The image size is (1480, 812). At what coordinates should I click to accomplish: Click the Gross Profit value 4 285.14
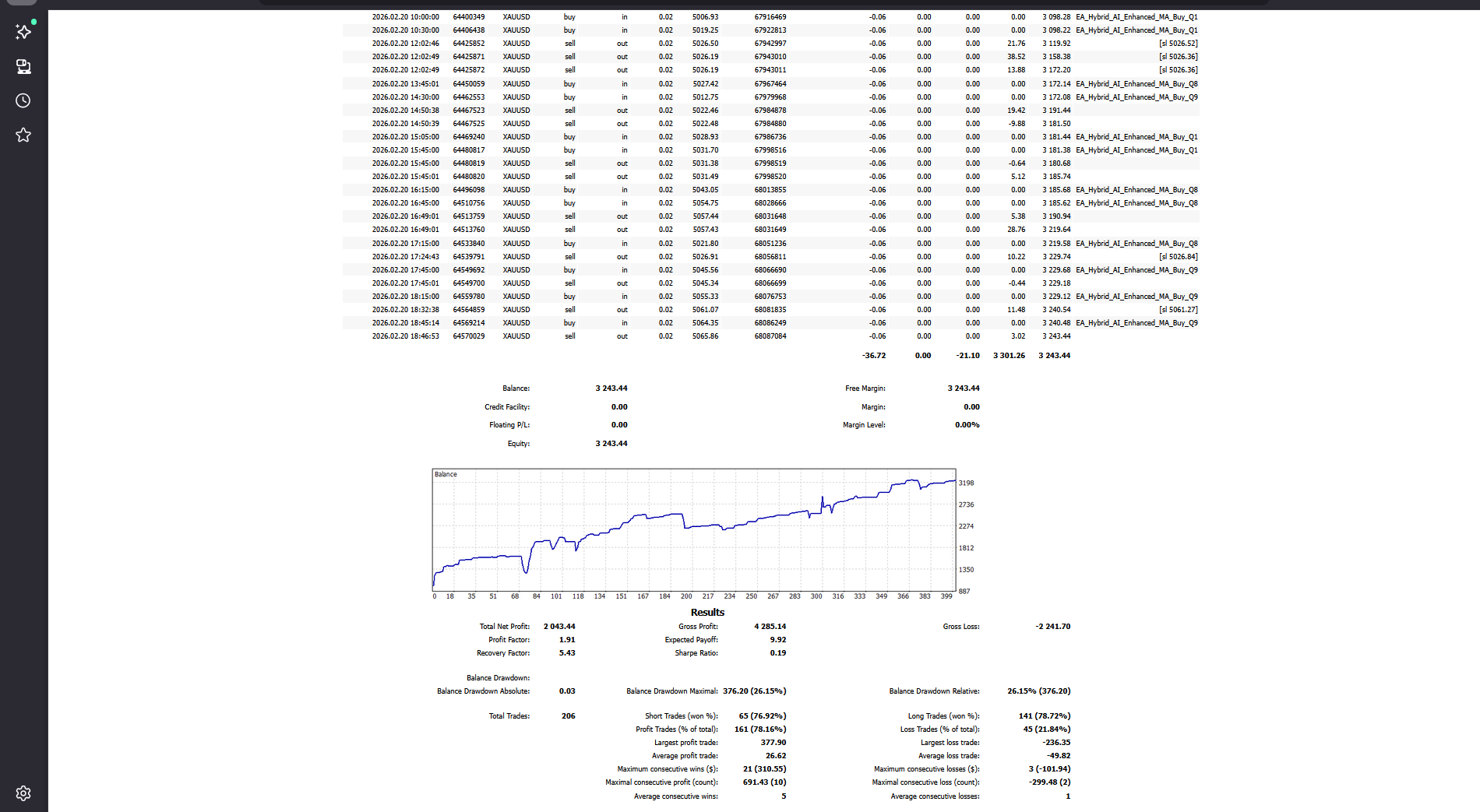tap(770, 627)
